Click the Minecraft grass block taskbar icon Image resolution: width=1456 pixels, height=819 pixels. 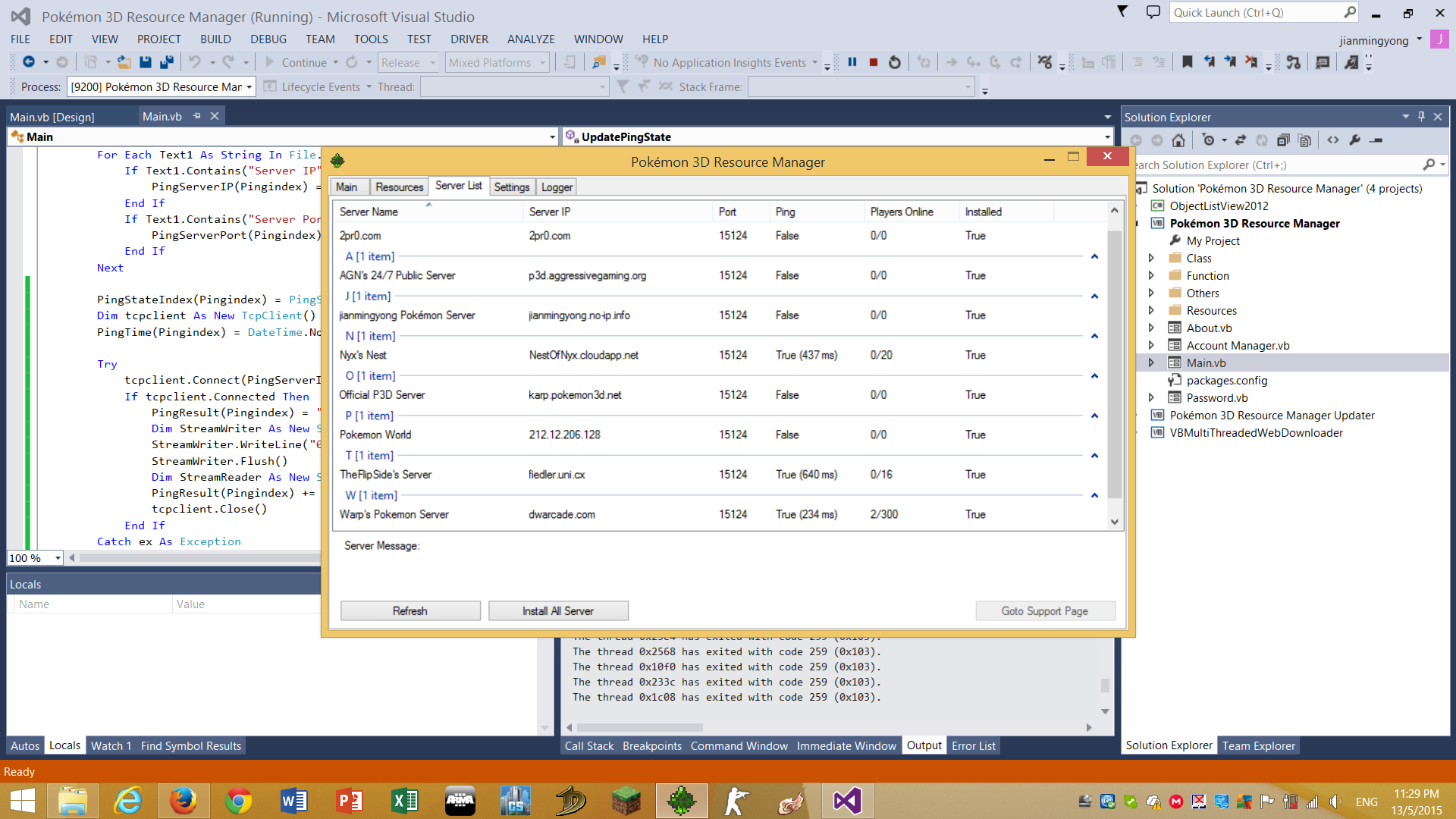pyautogui.click(x=626, y=801)
